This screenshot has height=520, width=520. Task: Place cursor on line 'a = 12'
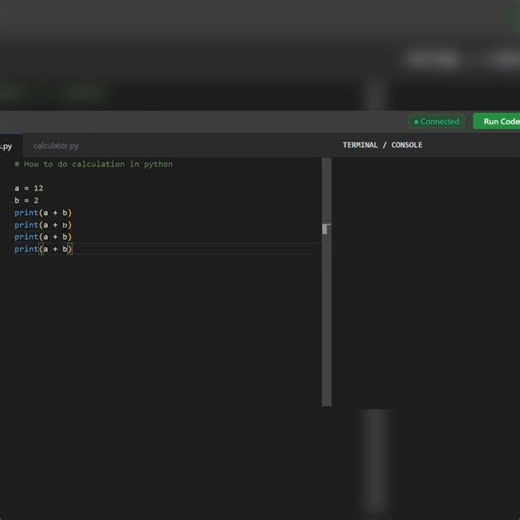[x=29, y=188]
